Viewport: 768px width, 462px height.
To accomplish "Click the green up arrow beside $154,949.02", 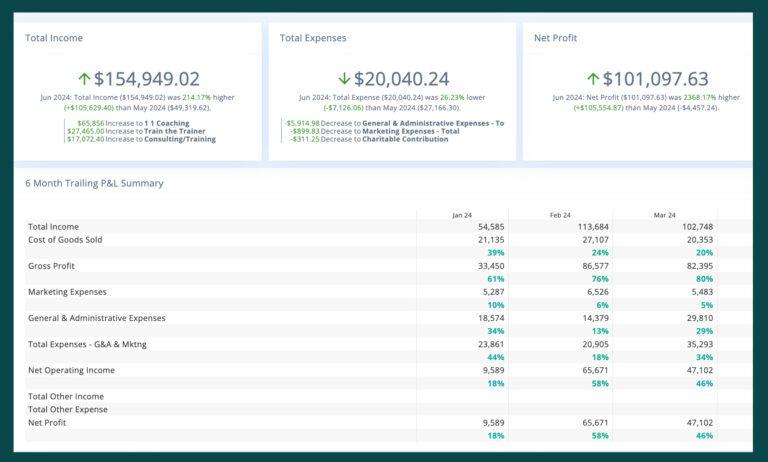I will tap(84, 78).
